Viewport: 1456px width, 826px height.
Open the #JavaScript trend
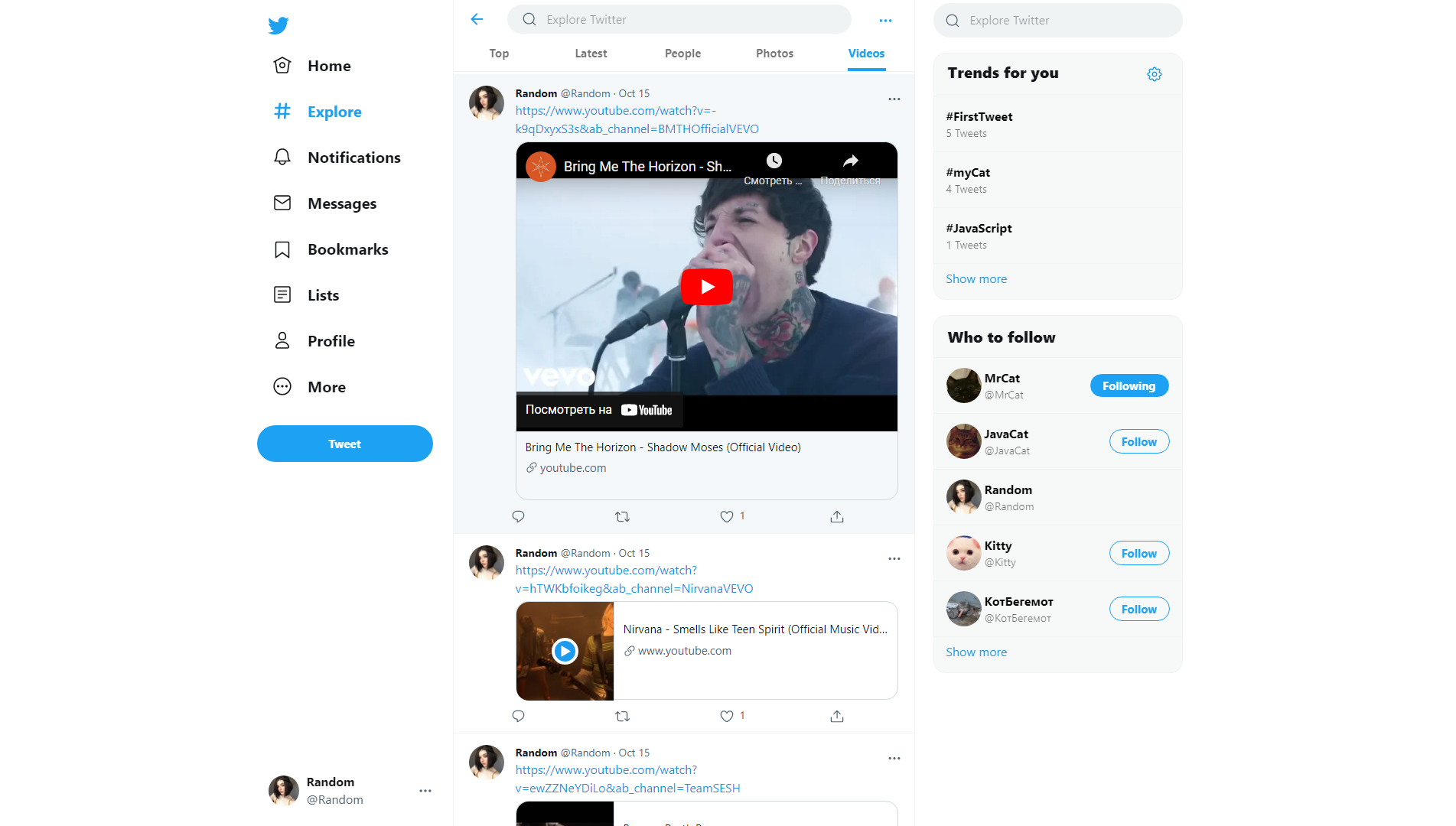pyautogui.click(x=1058, y=236)
